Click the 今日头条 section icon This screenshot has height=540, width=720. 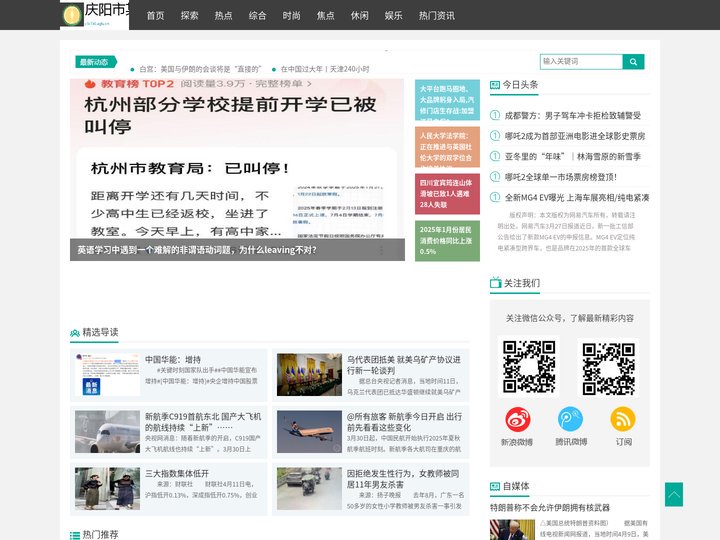coord(495,84)
